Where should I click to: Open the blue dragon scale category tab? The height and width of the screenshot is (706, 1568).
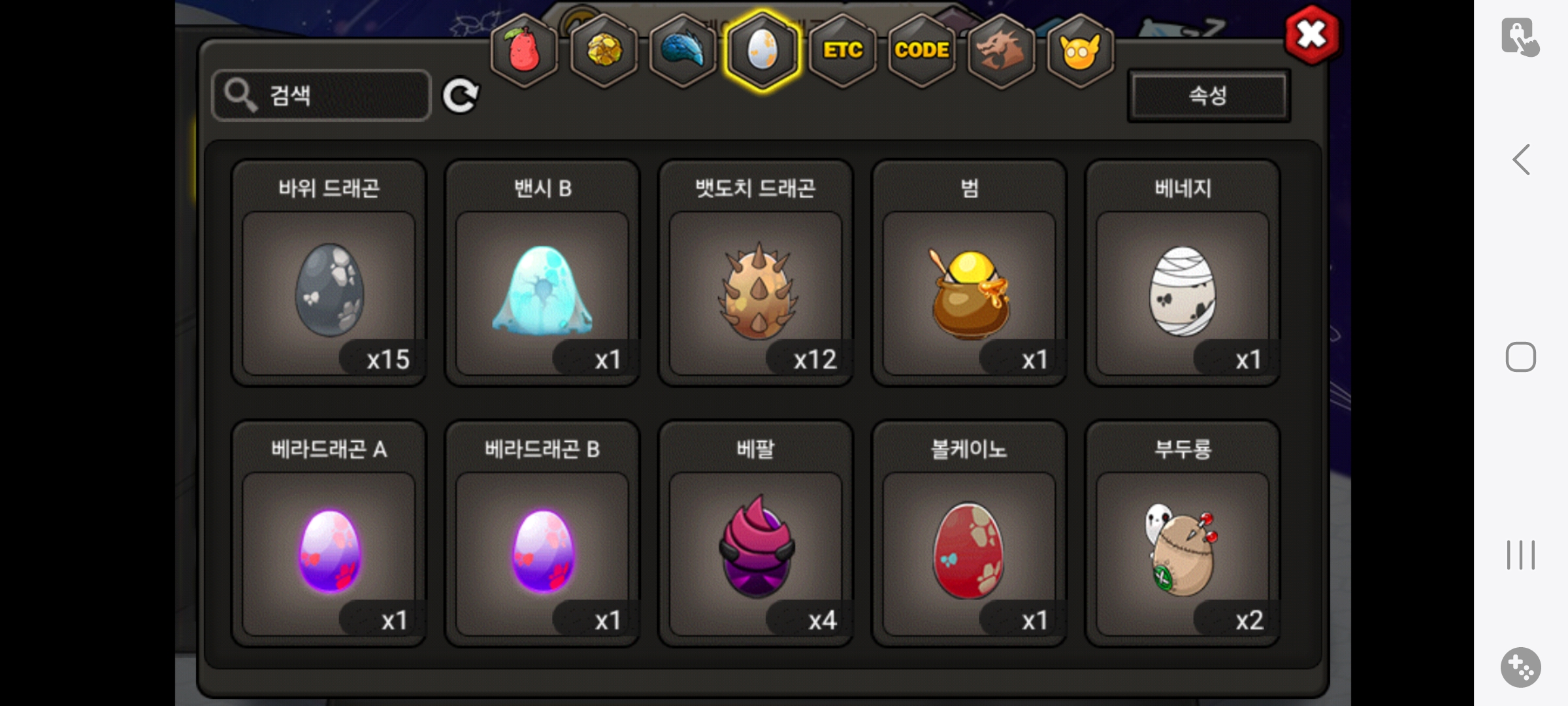[x=683, y=50]
